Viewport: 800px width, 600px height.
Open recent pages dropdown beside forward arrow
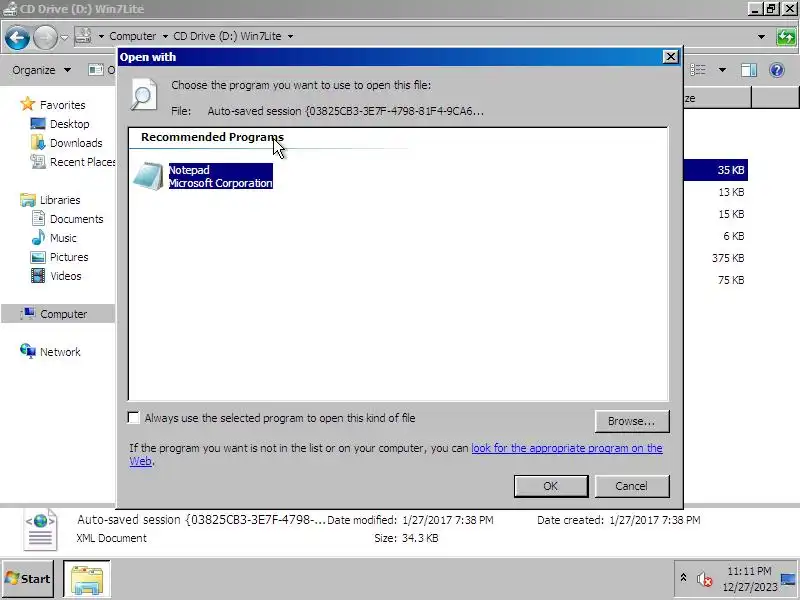pos(64,37)
